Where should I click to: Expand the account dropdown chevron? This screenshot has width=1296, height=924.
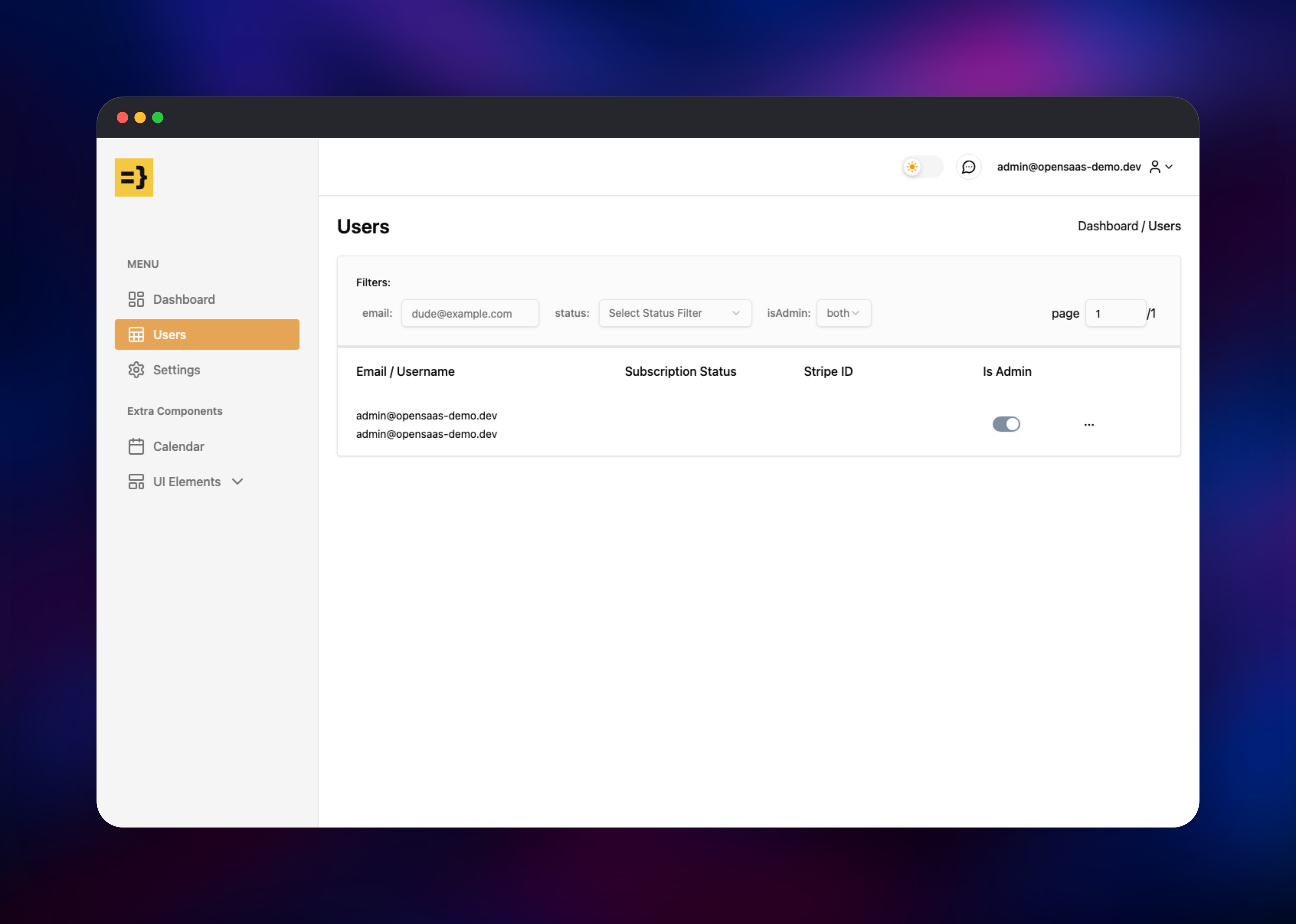[x=1169, y=167]
